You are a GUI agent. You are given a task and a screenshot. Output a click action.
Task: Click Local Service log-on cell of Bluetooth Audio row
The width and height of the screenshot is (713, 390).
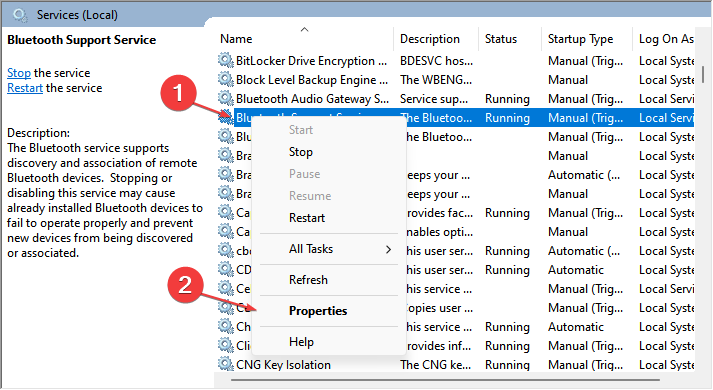[x=666, y=99]
